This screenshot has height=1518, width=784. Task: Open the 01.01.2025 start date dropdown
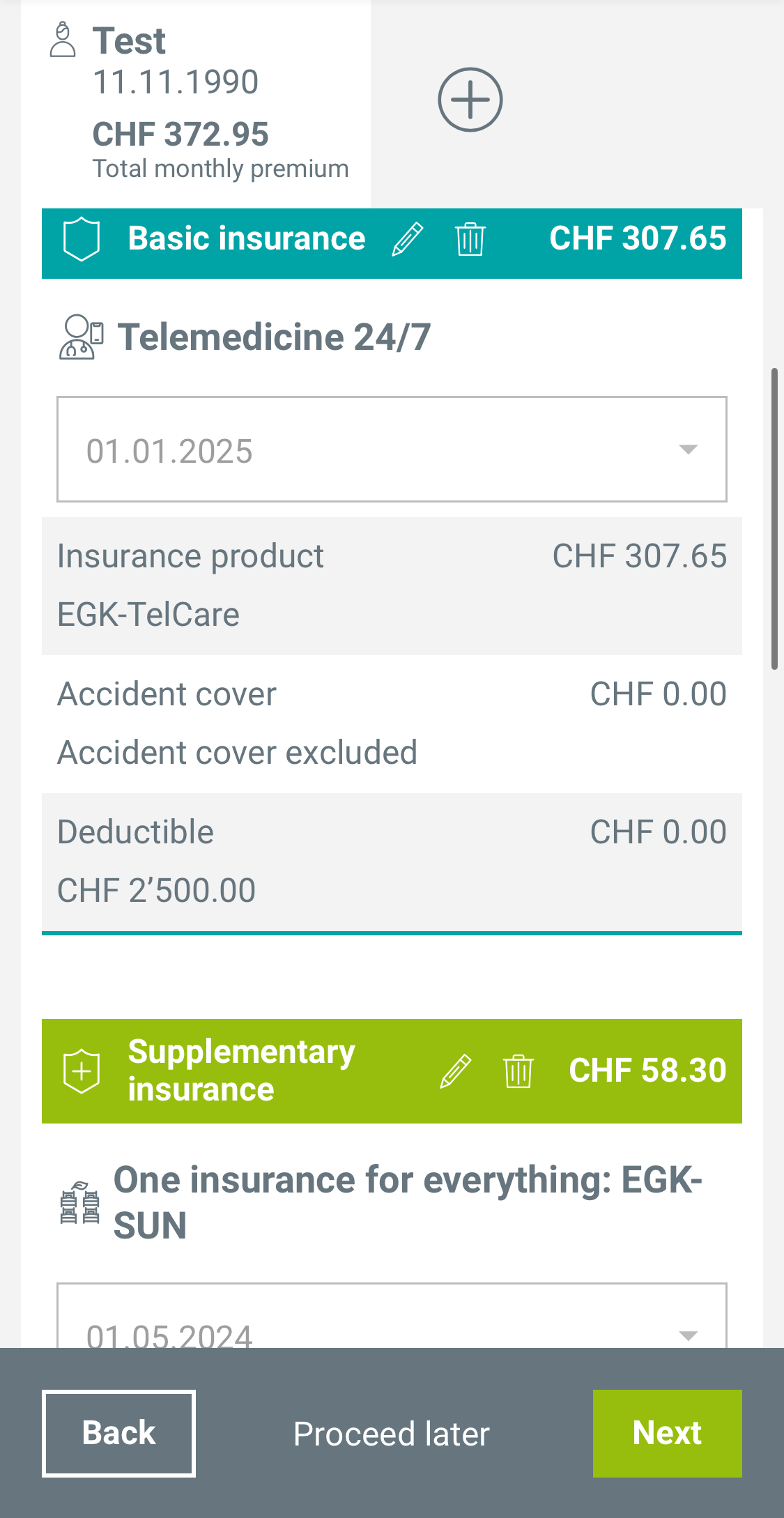[392, 450]
